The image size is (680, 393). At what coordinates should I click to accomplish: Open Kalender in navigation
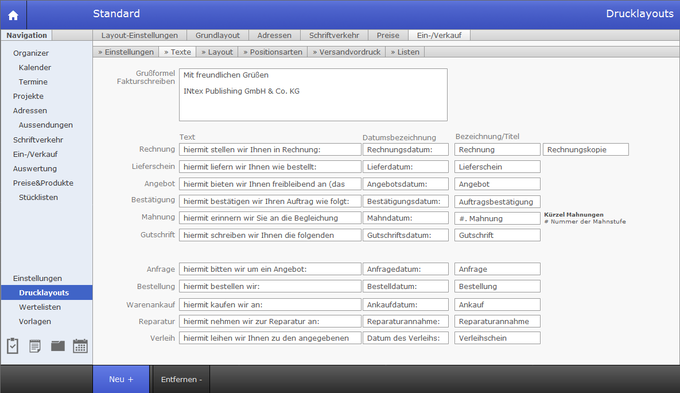pos(35,67)
